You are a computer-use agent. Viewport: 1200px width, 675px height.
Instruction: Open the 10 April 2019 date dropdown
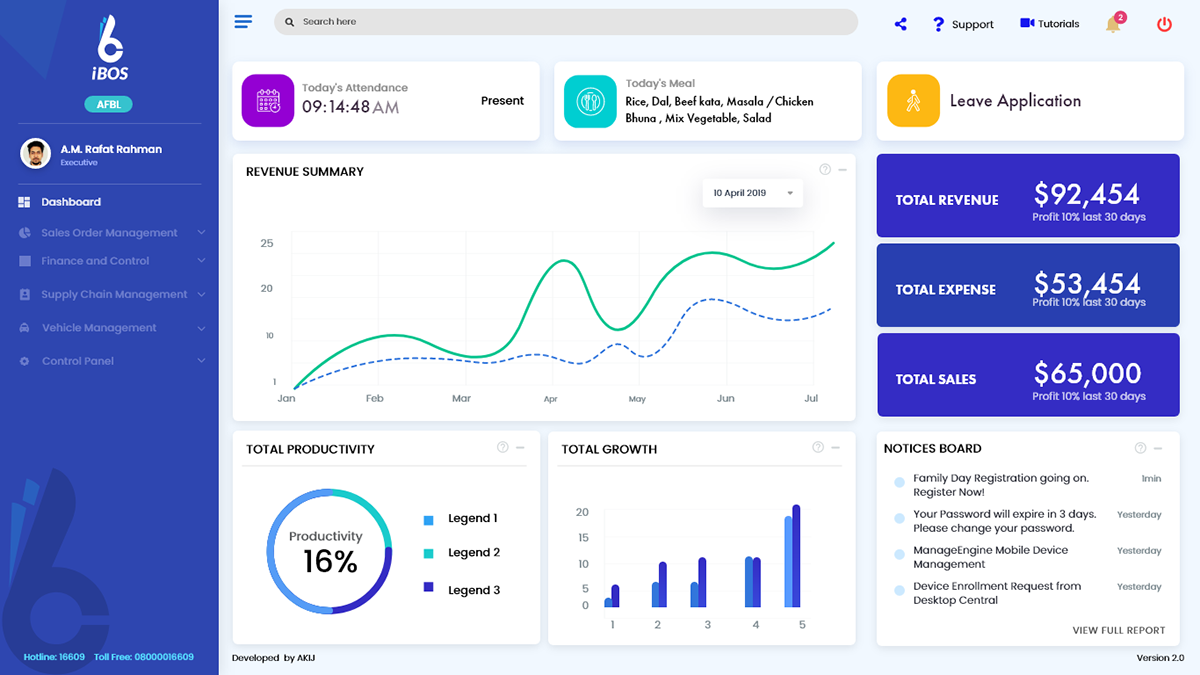point(752,193)
